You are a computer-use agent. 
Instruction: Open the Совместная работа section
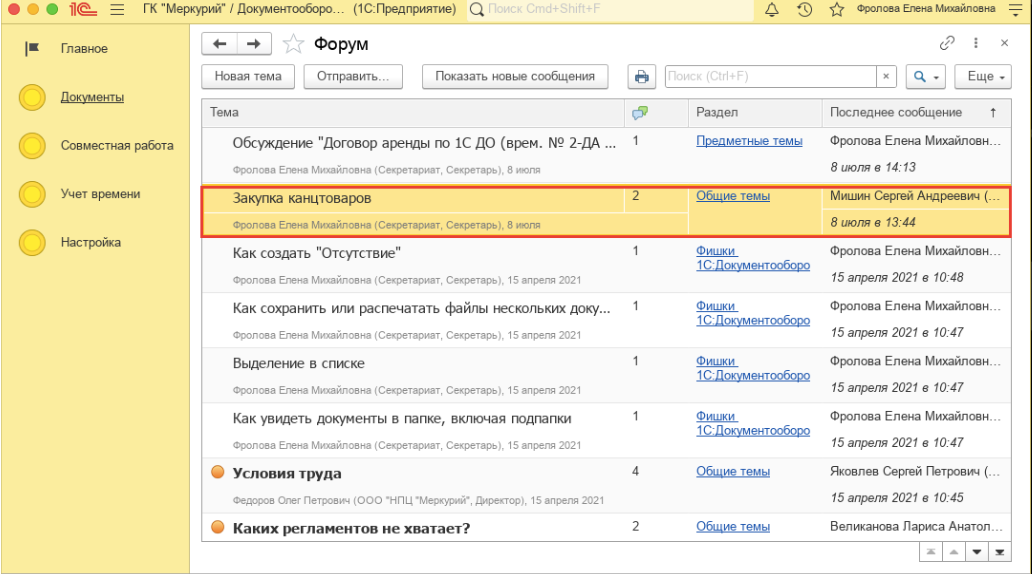[116, 145]
